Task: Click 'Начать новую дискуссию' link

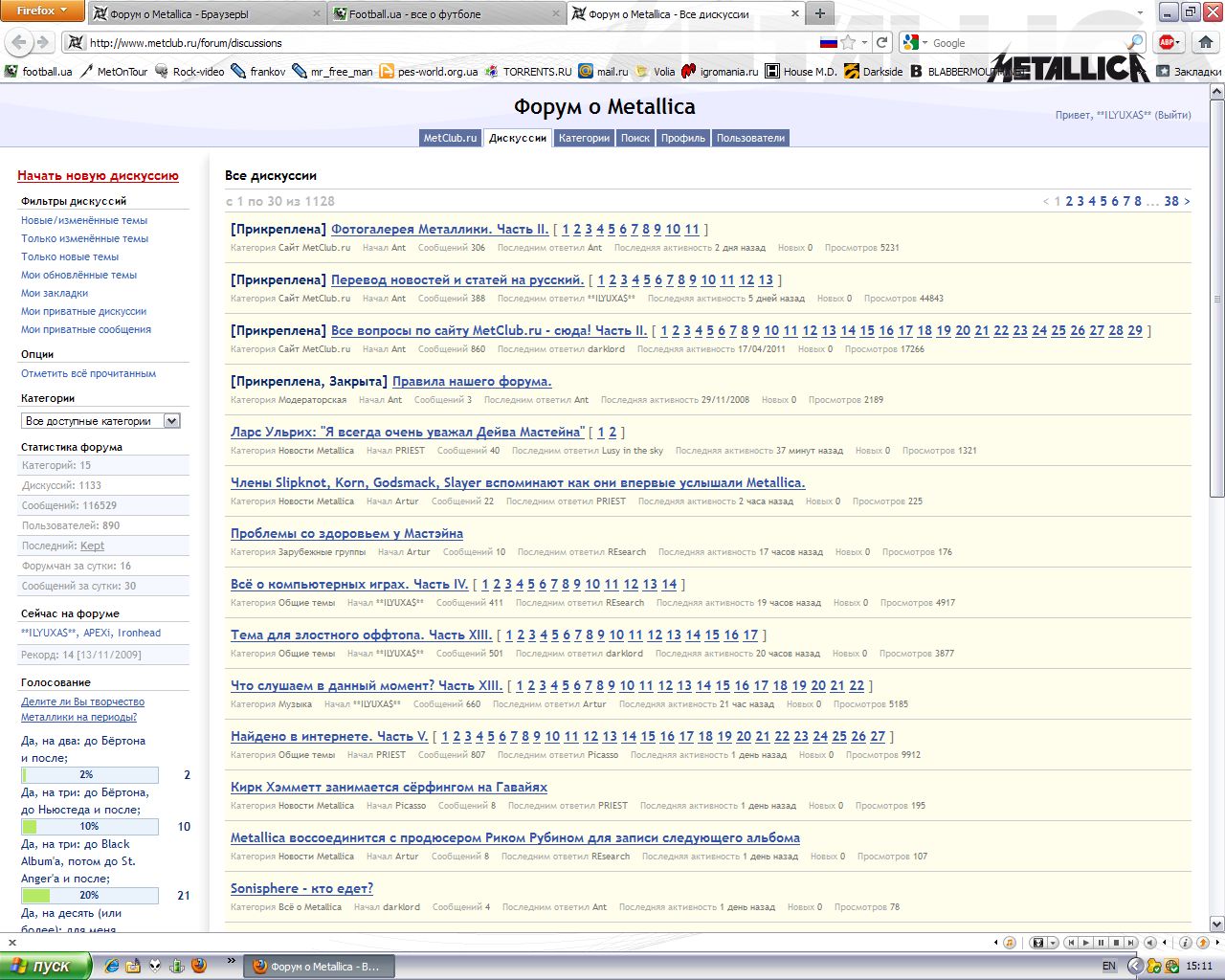Action: point(98,176)
